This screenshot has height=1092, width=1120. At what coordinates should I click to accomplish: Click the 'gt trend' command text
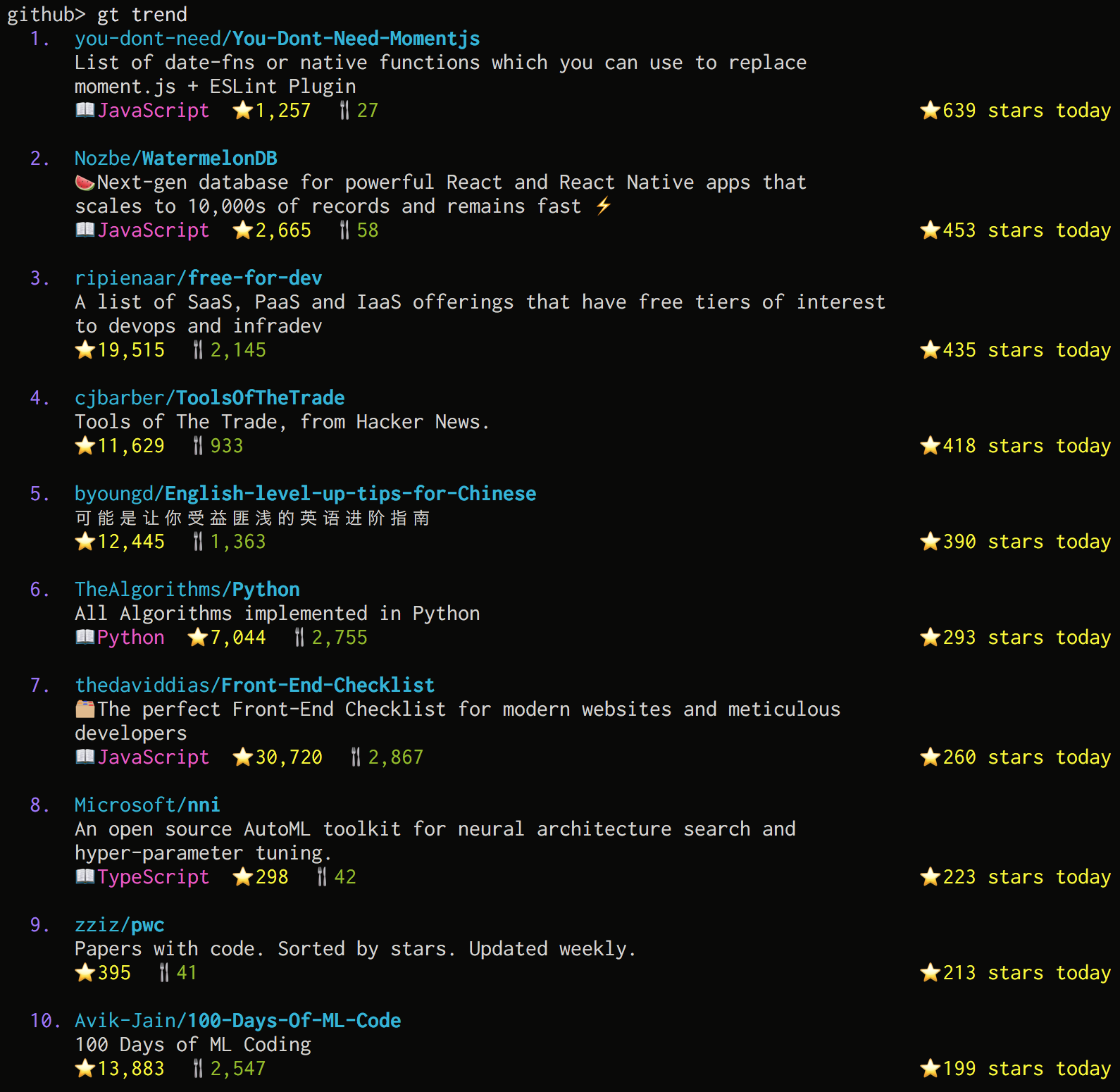tap(142, 15)
